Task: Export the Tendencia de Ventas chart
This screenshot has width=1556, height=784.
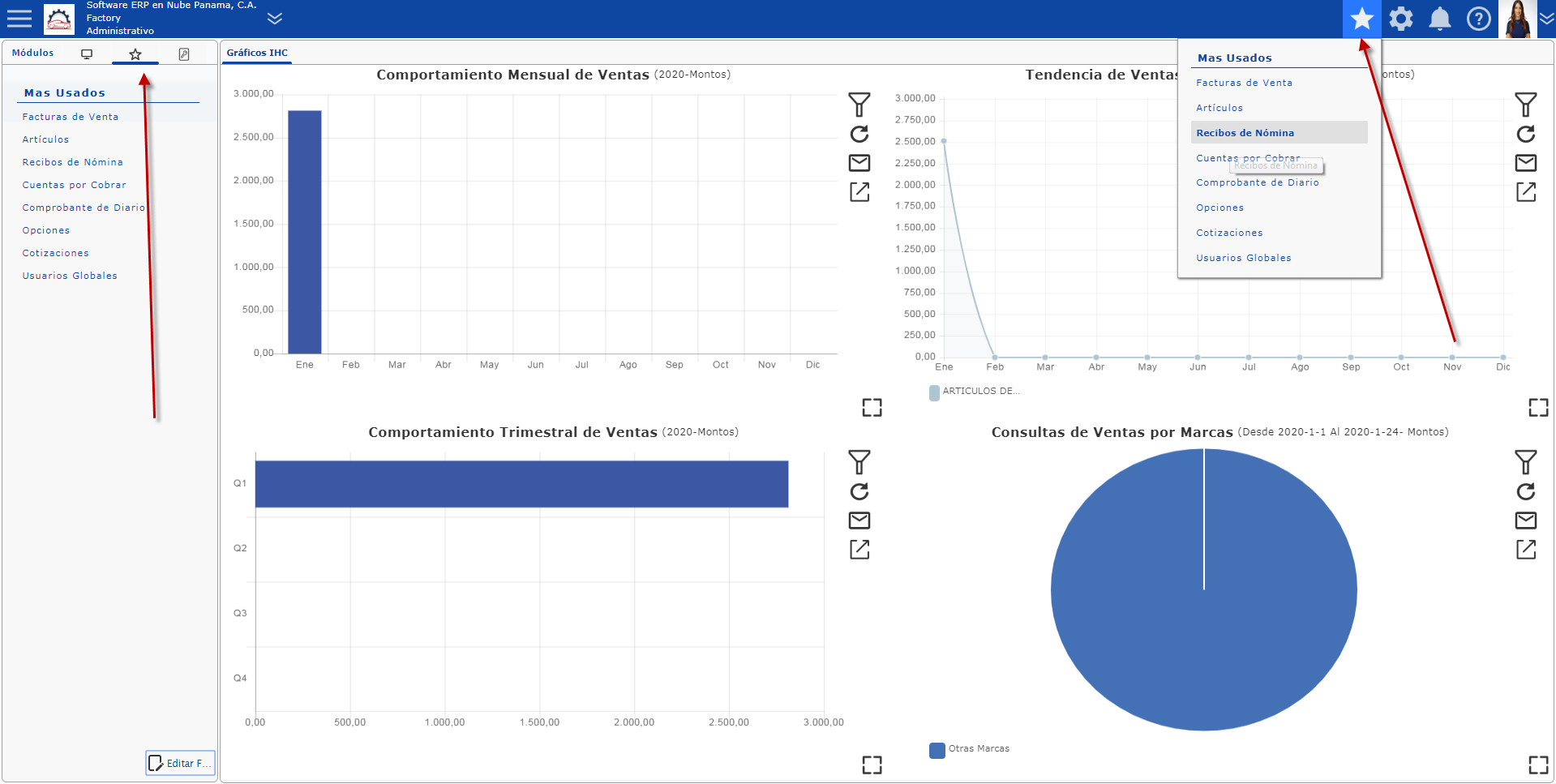Action: [x=1525, y=192]
